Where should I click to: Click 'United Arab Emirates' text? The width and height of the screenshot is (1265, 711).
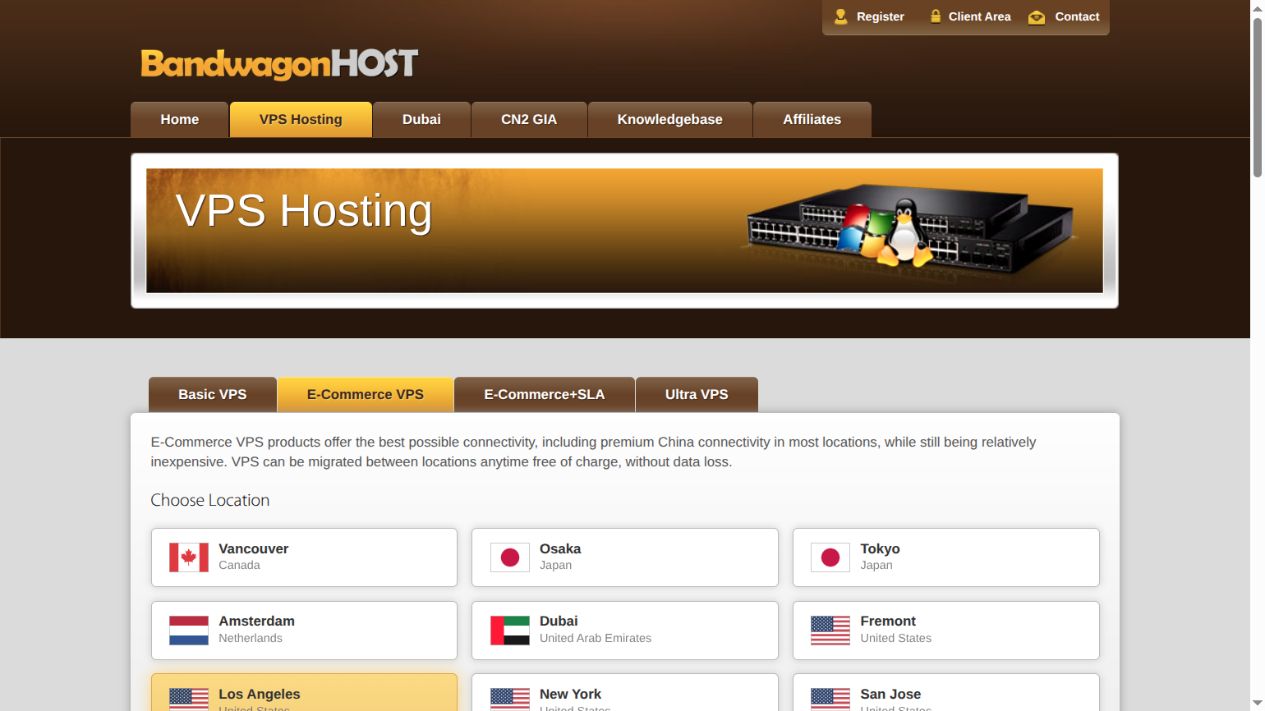click(595, 638)
